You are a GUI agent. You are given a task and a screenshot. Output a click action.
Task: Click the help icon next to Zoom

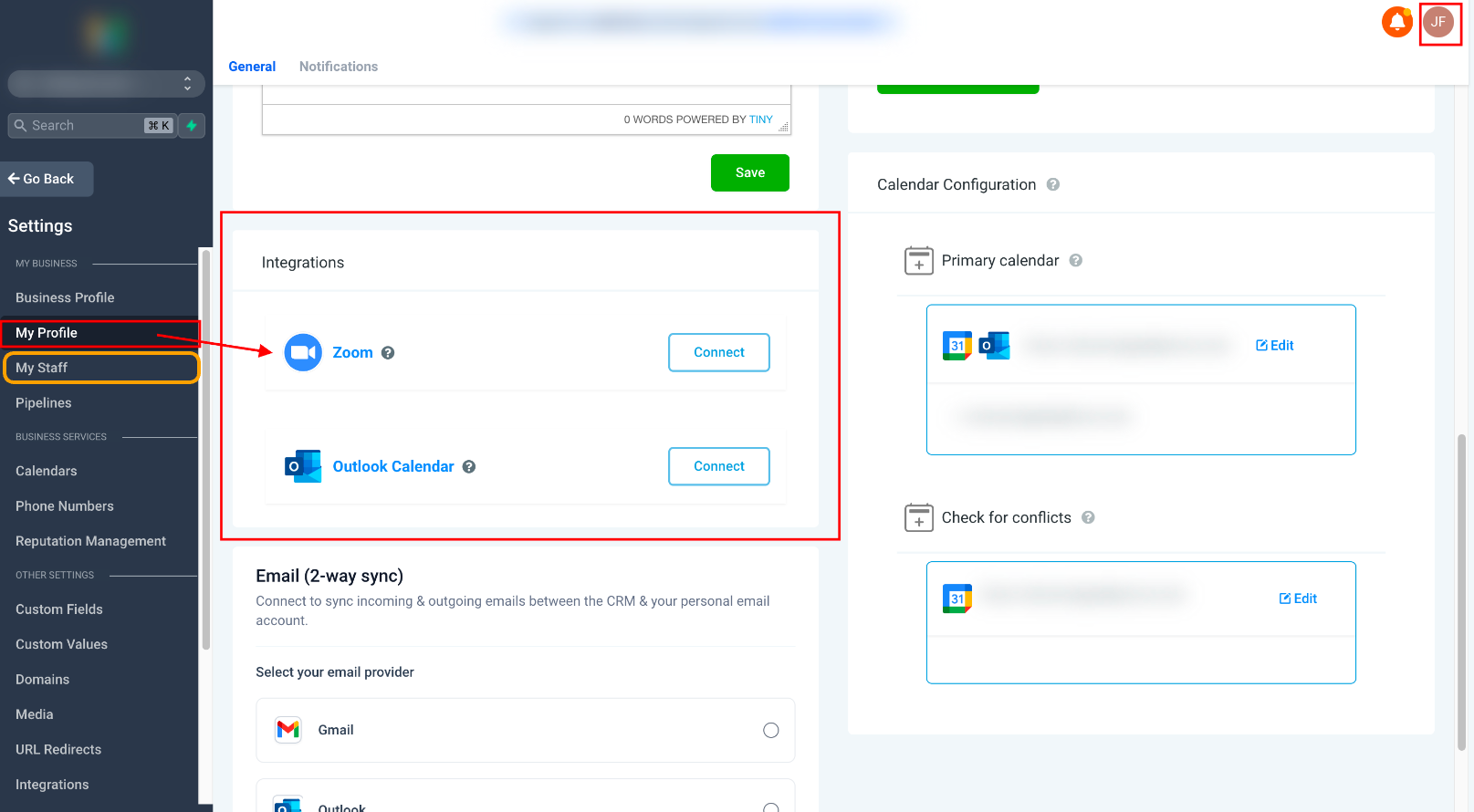coord(388,353)
